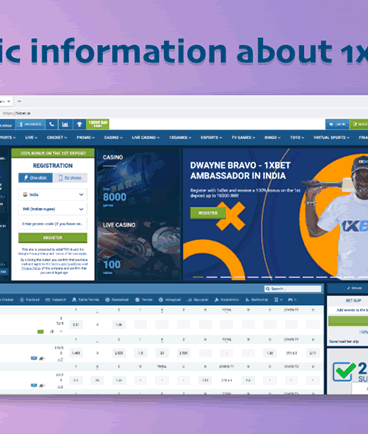Open the India country dropdown
Screen dimensions: 368x434
[53, 194]
